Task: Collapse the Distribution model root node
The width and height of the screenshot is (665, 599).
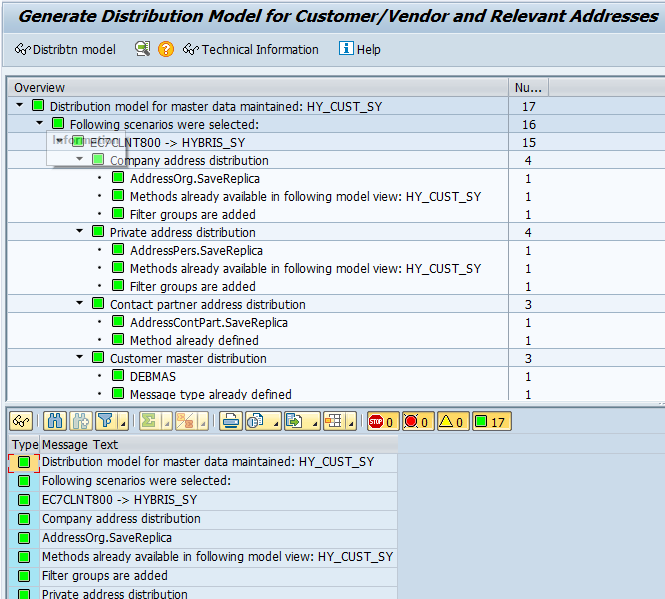Action: [20, 106]
